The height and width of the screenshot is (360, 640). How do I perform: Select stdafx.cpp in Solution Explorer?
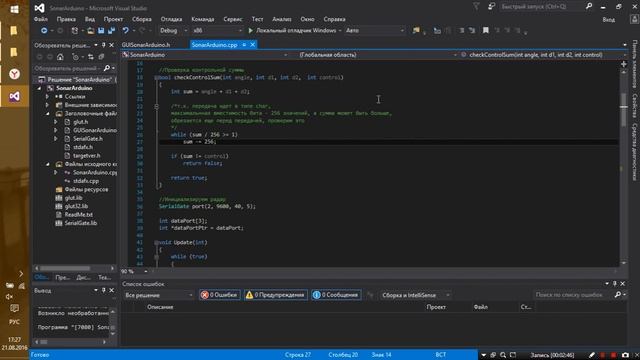point(86,181)
